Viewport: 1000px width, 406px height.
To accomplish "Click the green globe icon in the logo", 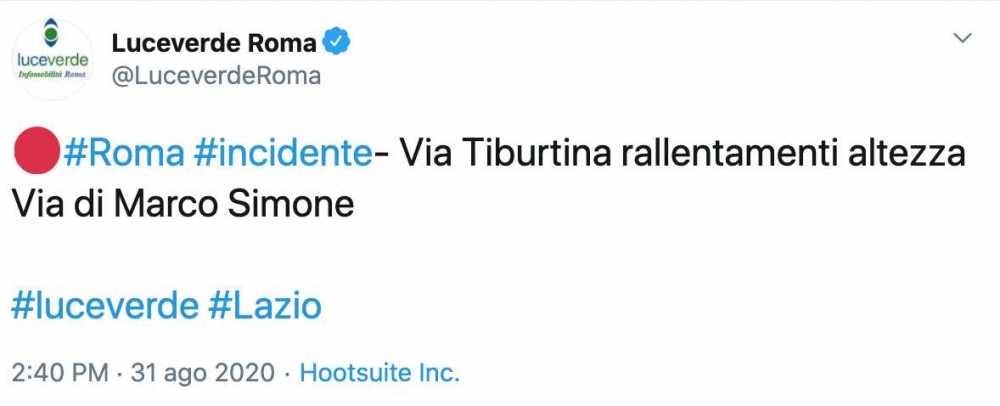I will point(53,34).
